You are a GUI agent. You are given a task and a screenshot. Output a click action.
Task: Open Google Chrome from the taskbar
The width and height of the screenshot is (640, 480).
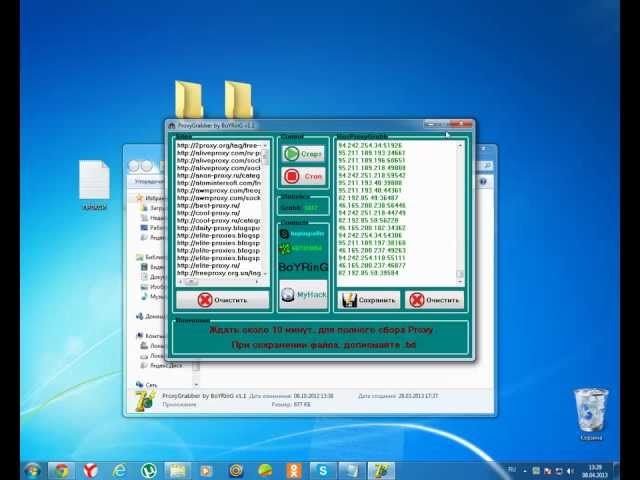coord(62,471)
